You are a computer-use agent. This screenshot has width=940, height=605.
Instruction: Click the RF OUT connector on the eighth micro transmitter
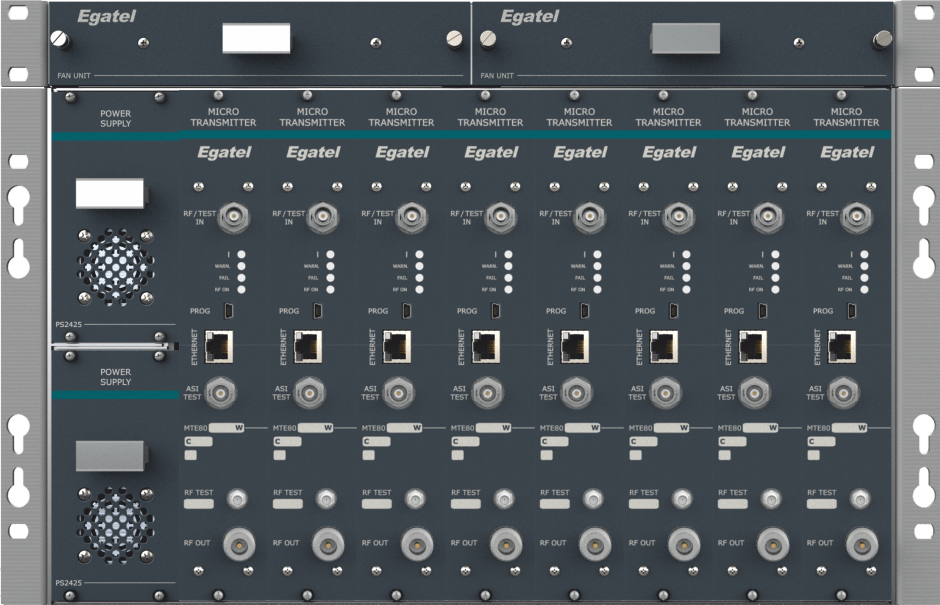862,544
